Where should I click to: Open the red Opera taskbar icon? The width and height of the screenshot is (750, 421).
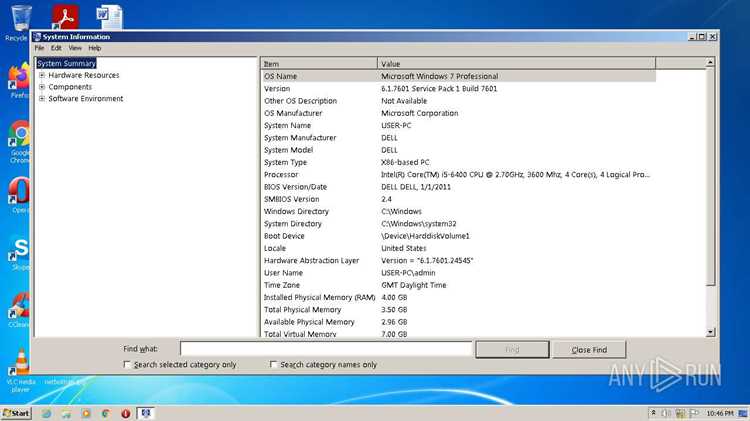[x=125, y=413]
